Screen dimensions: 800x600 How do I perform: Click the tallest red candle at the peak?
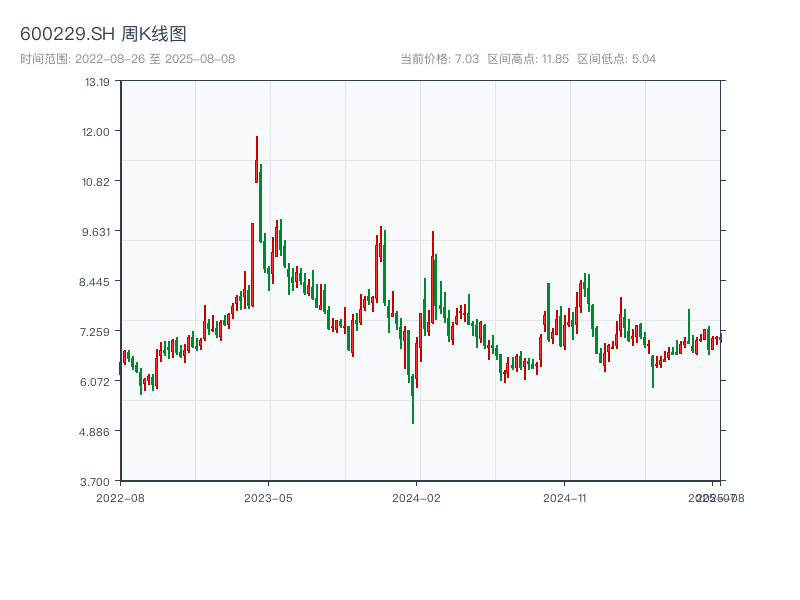coord(256,160)
